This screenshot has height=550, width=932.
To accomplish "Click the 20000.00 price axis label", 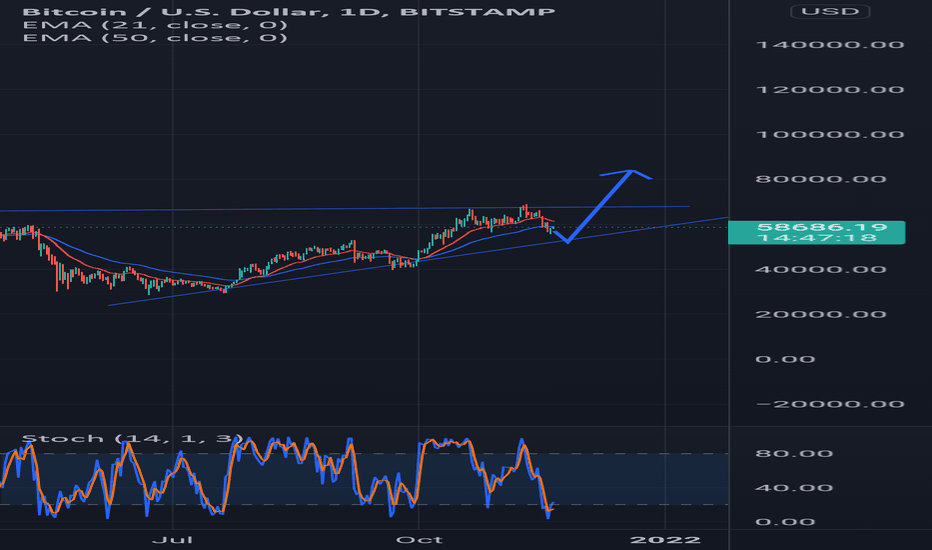I will point(821,314).
